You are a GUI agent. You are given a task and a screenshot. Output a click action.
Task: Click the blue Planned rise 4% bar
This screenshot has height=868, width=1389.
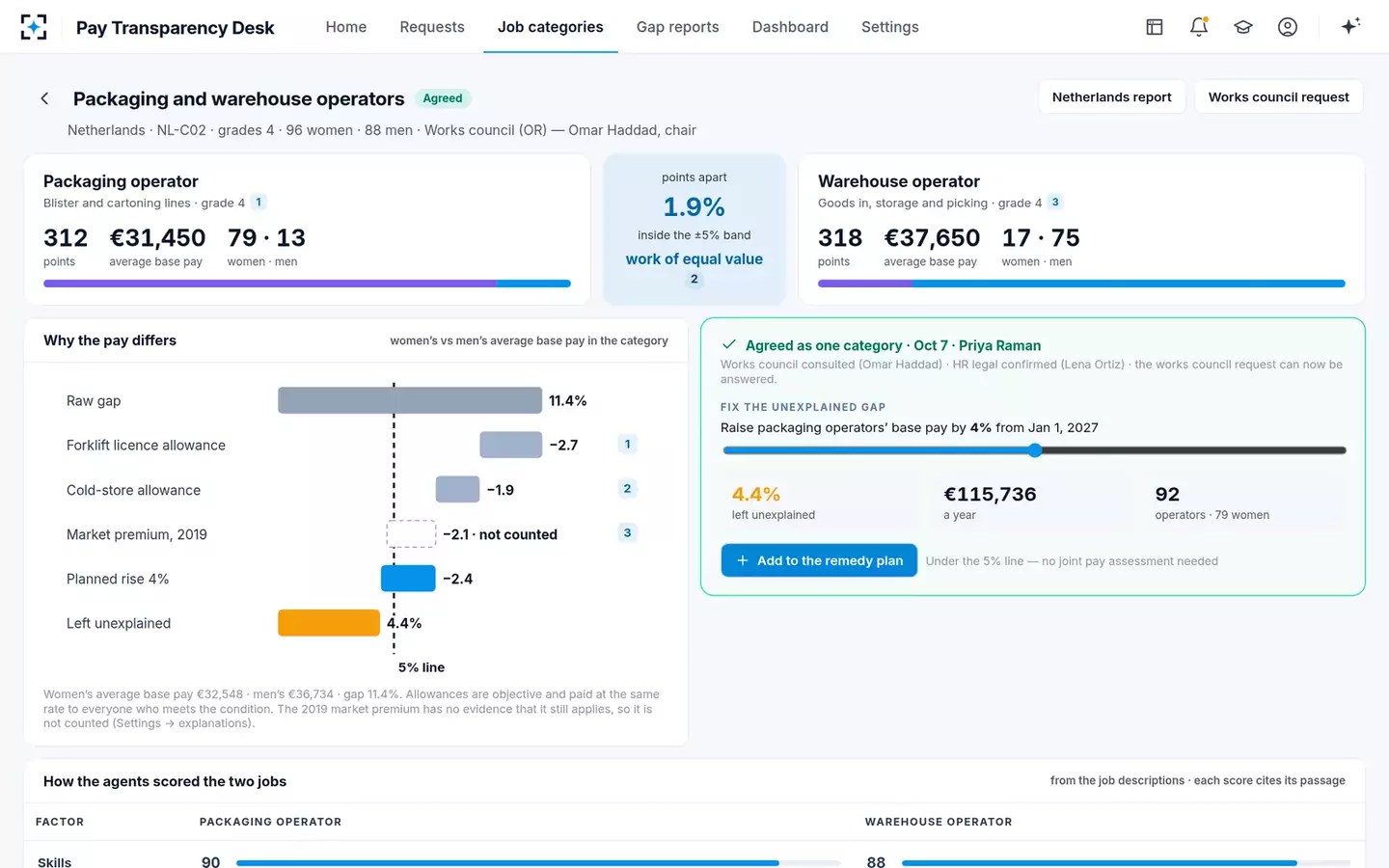click(408, 579)
